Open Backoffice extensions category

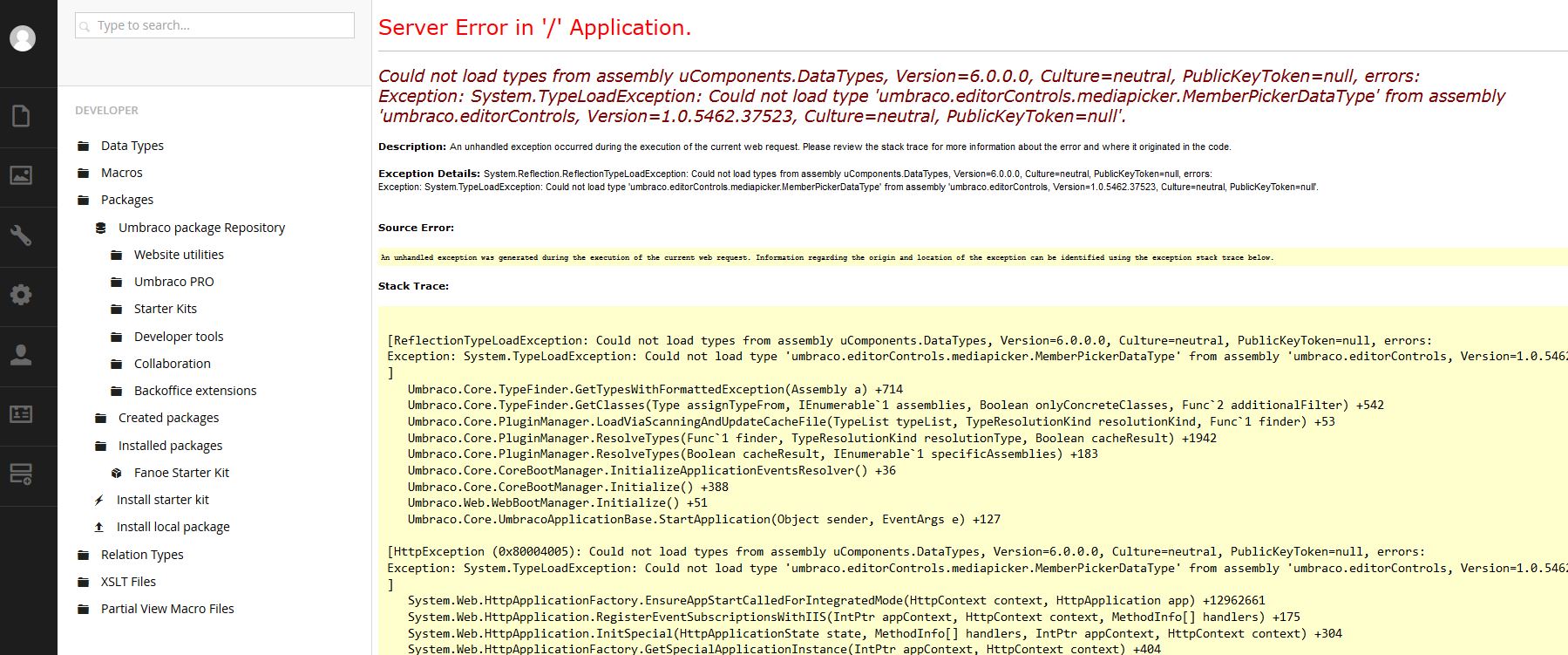(x=195, y=391)
